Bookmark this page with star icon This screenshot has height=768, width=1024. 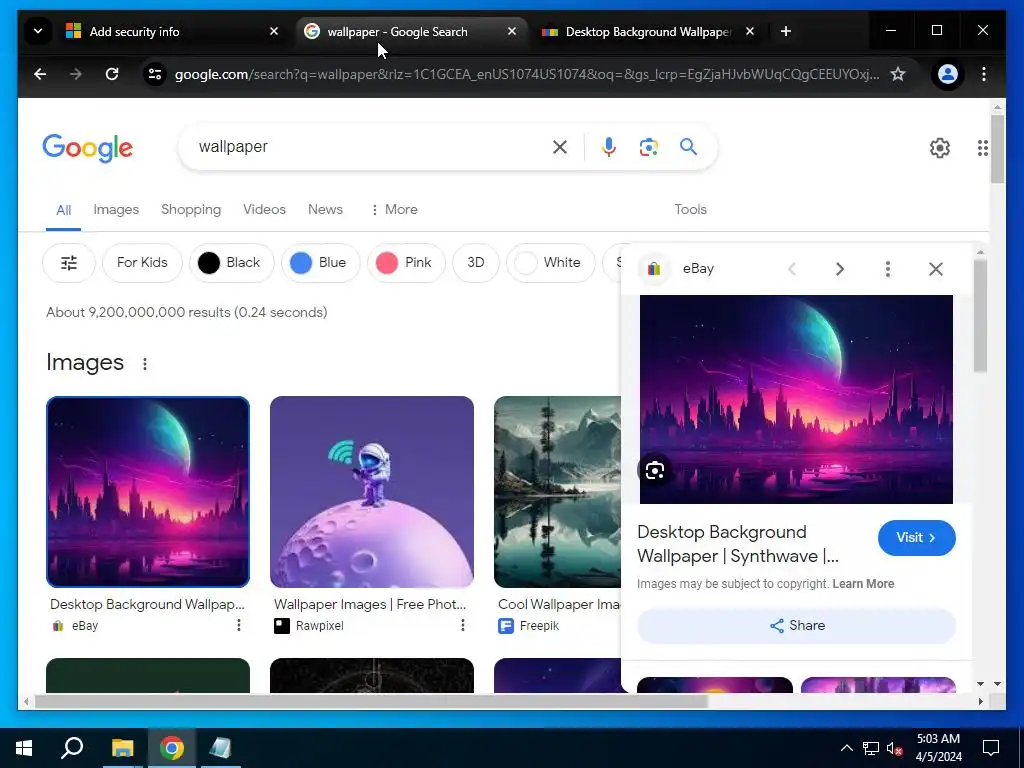click(898, 74)
